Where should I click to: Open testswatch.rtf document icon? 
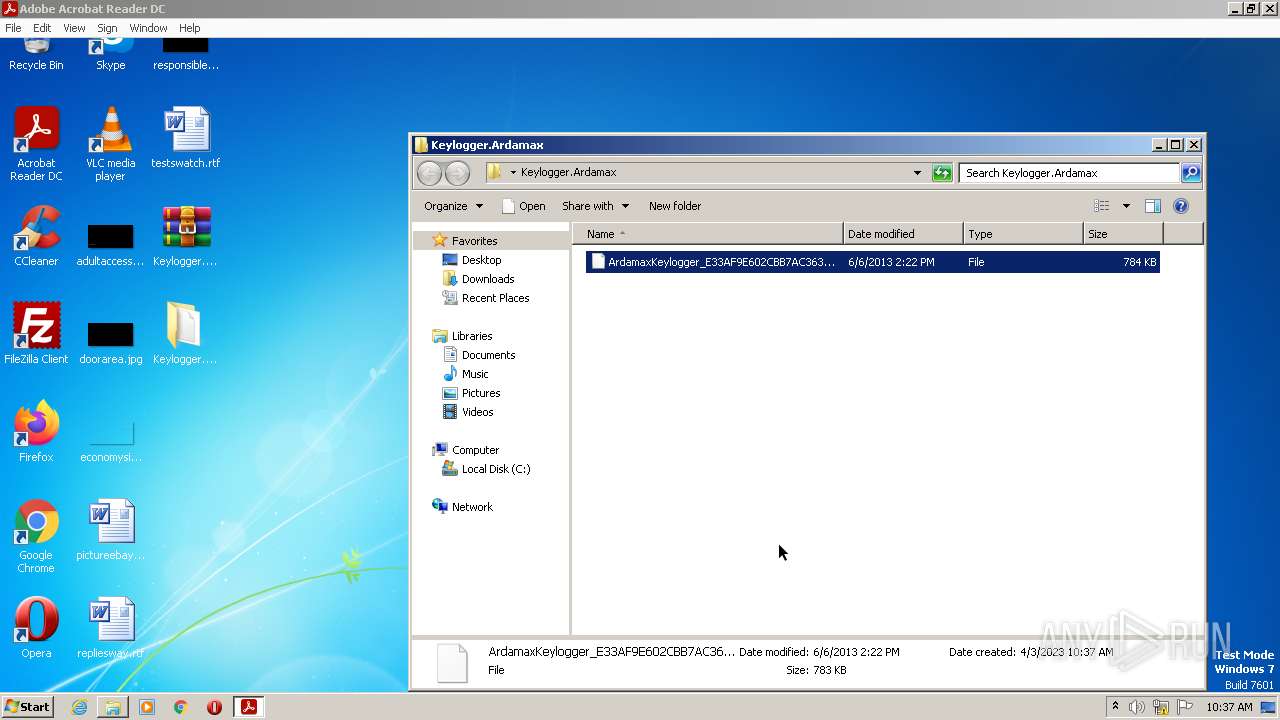coord(186,138)
